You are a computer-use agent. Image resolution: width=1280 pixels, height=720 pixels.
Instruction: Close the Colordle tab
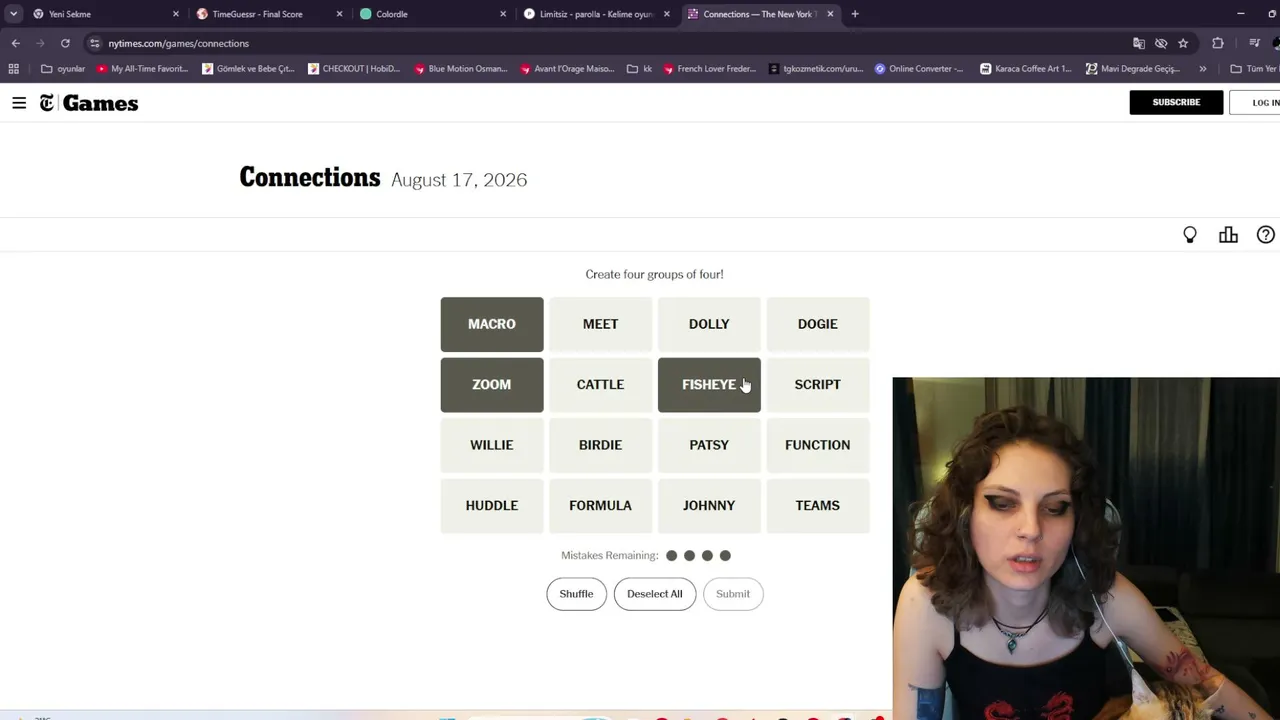[503, 14]
